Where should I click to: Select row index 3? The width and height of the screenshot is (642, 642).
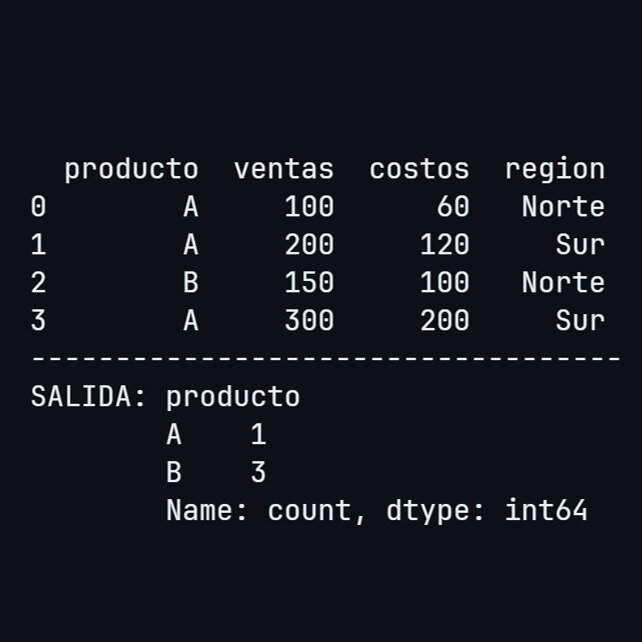coord(38,320)
